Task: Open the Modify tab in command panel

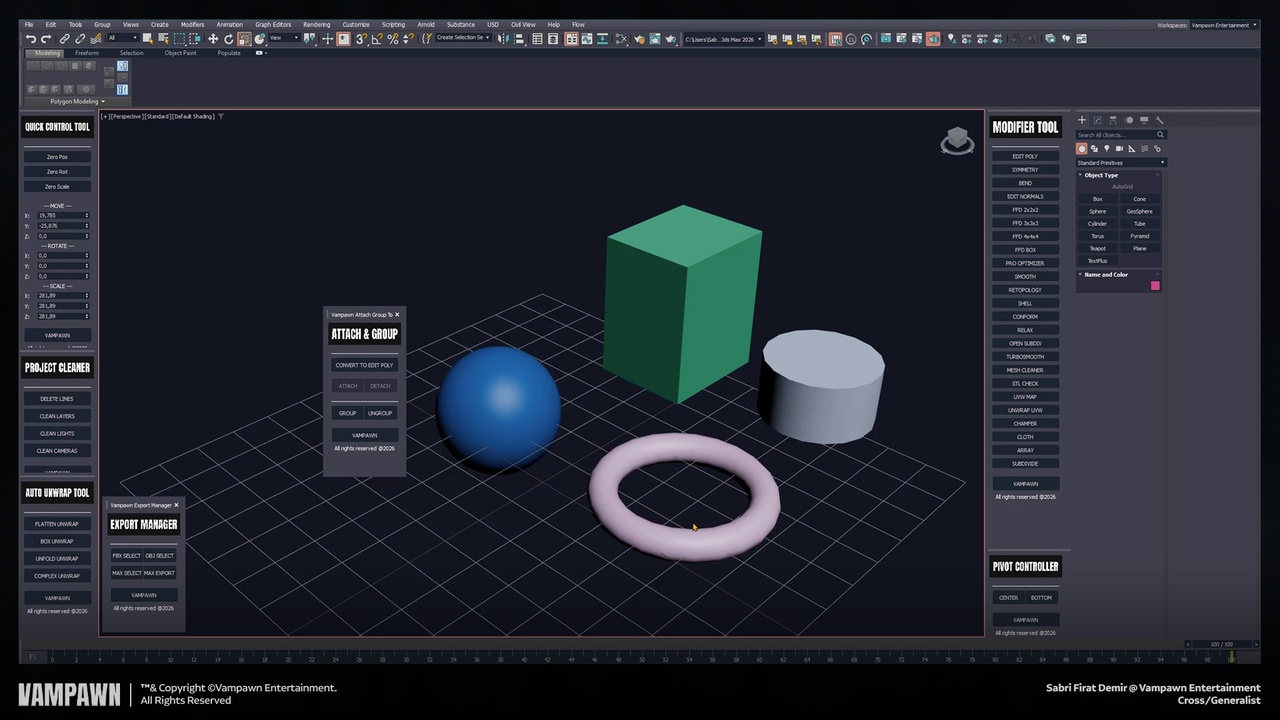Action: click(1098, 120)
